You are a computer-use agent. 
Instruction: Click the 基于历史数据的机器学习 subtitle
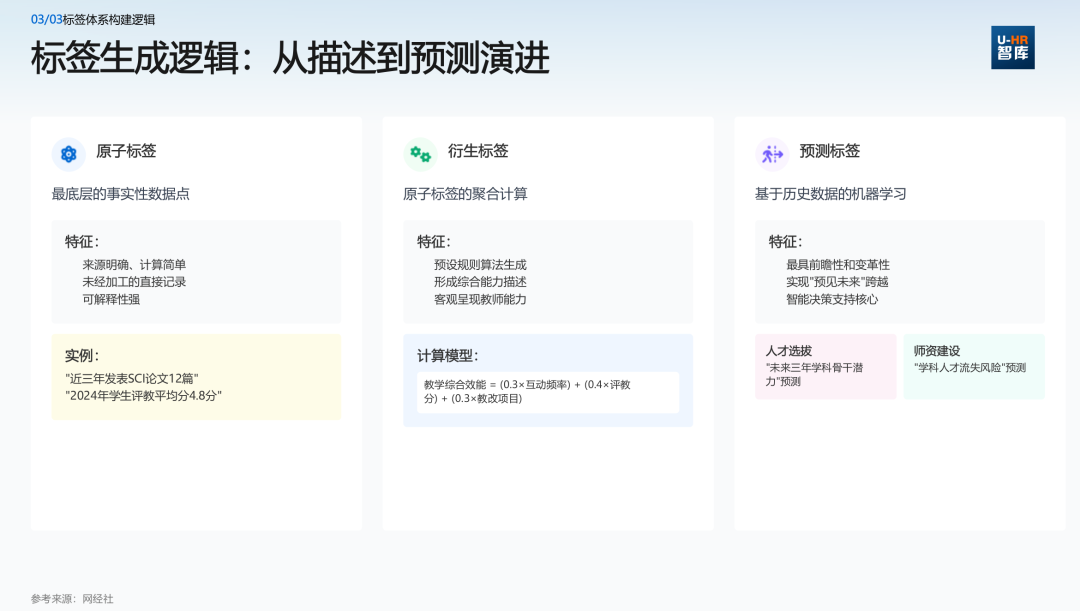[x=830, y=194]
